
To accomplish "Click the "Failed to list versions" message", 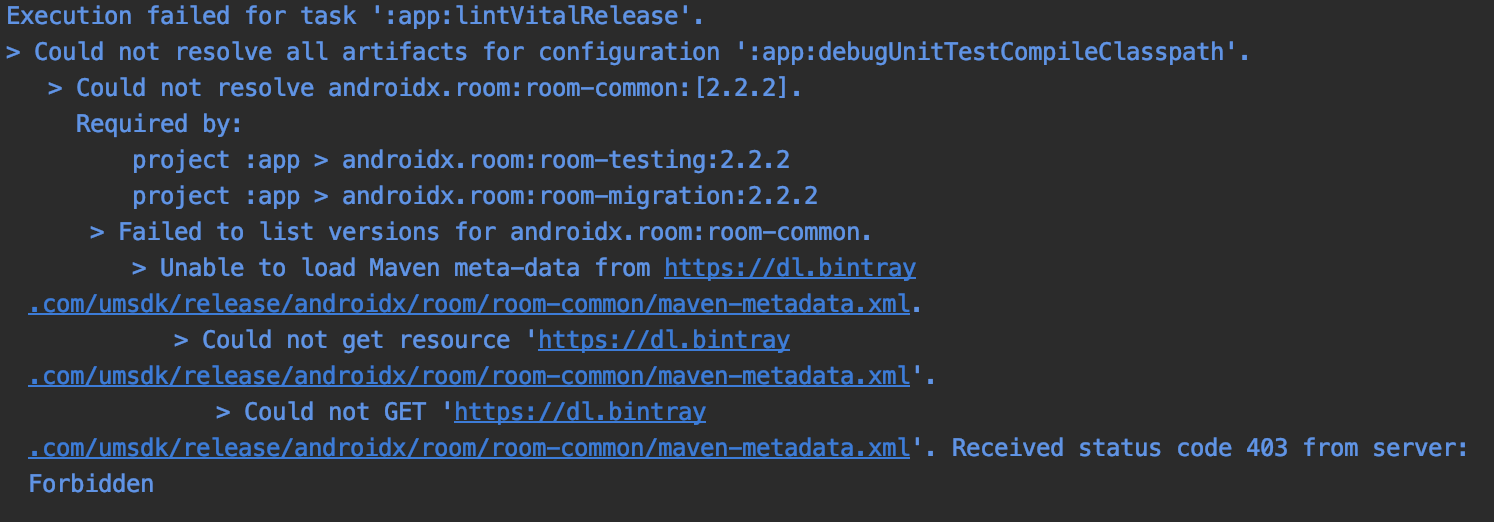I will pos(300,232).
